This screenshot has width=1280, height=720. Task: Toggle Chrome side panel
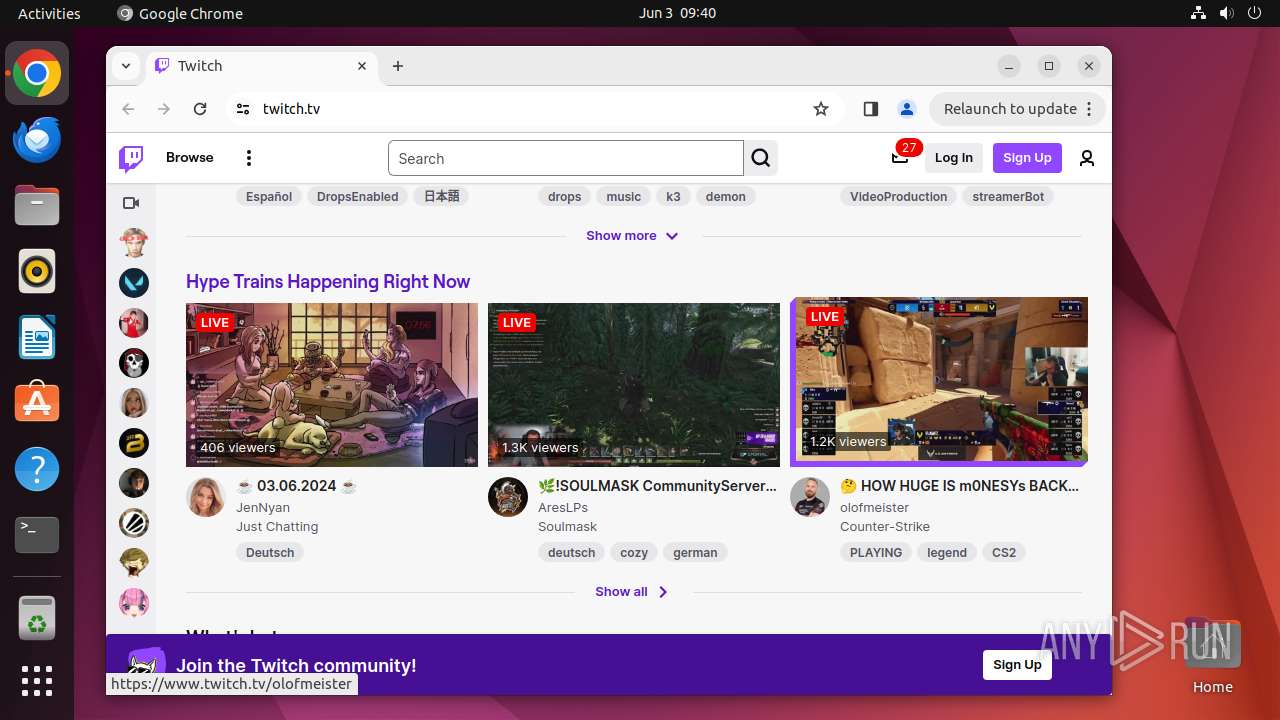point(870,109)
